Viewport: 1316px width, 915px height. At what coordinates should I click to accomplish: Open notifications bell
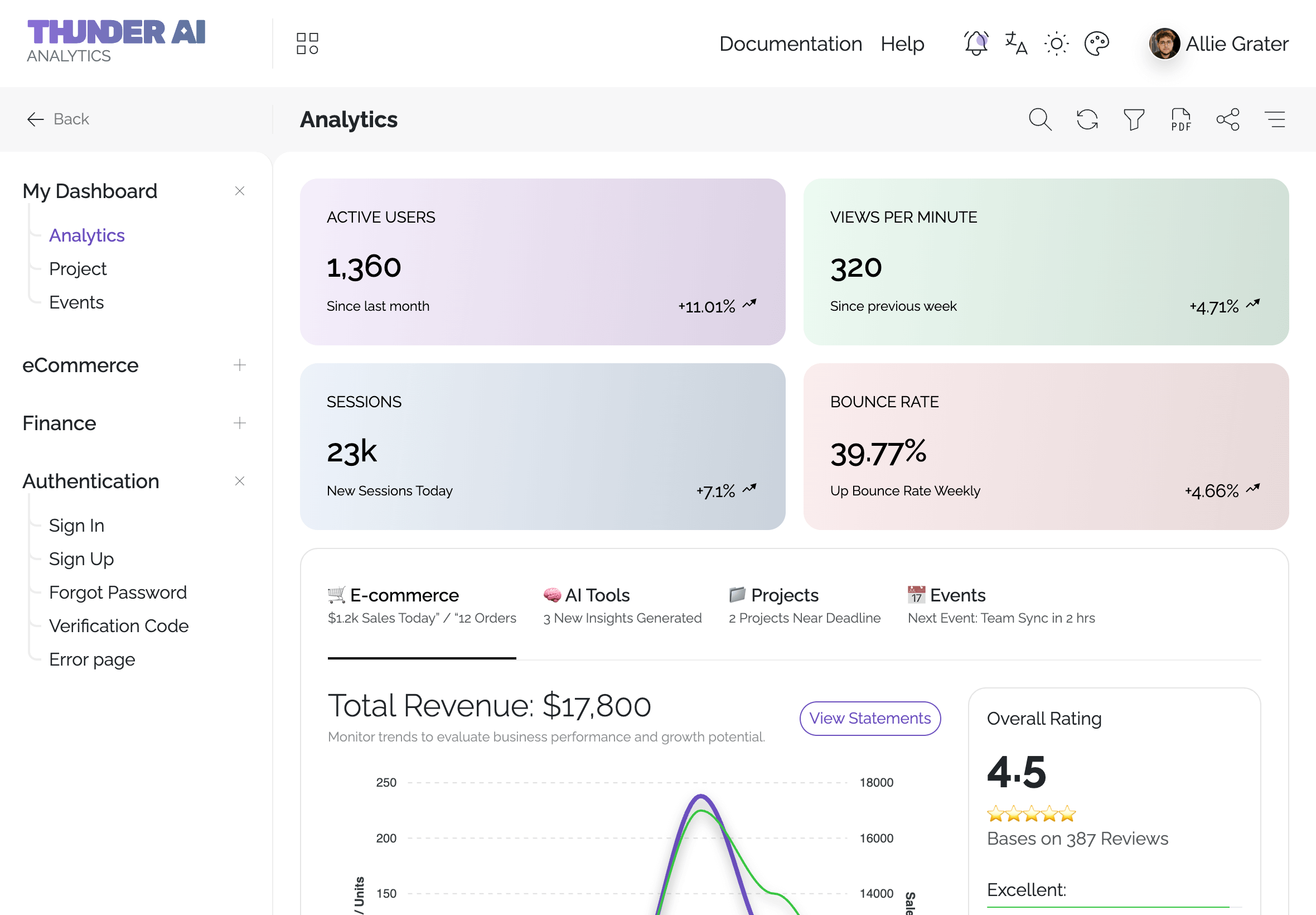[976, 44]
